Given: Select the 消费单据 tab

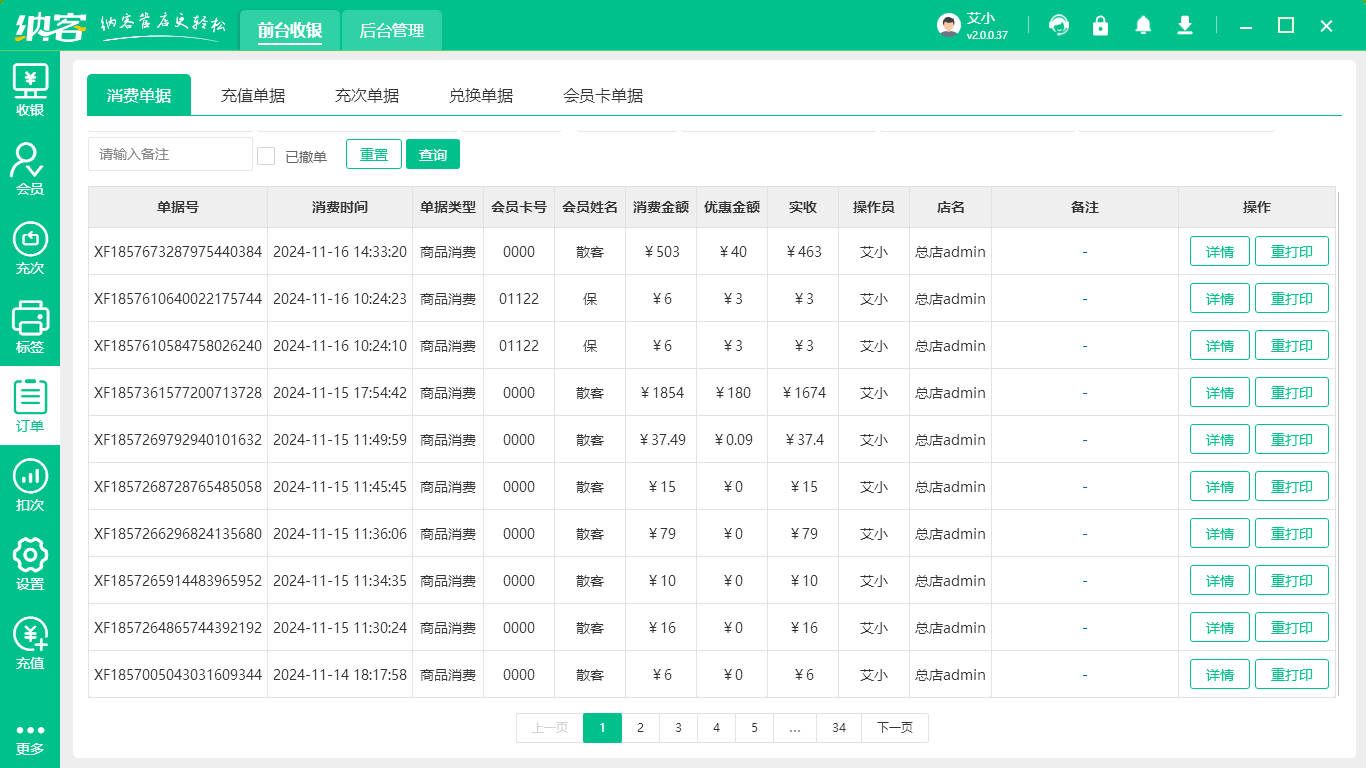Looking at the screenshot, I should 139,95.
